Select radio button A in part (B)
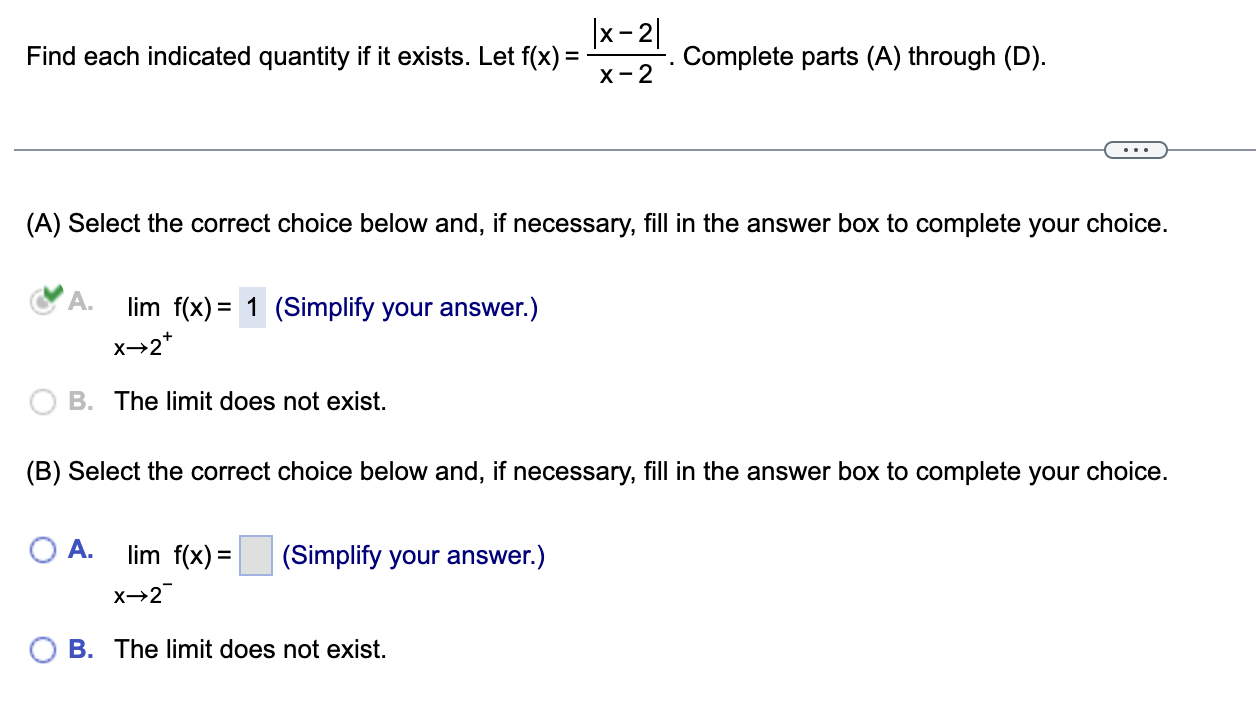1256x720 pixels. 42,548
